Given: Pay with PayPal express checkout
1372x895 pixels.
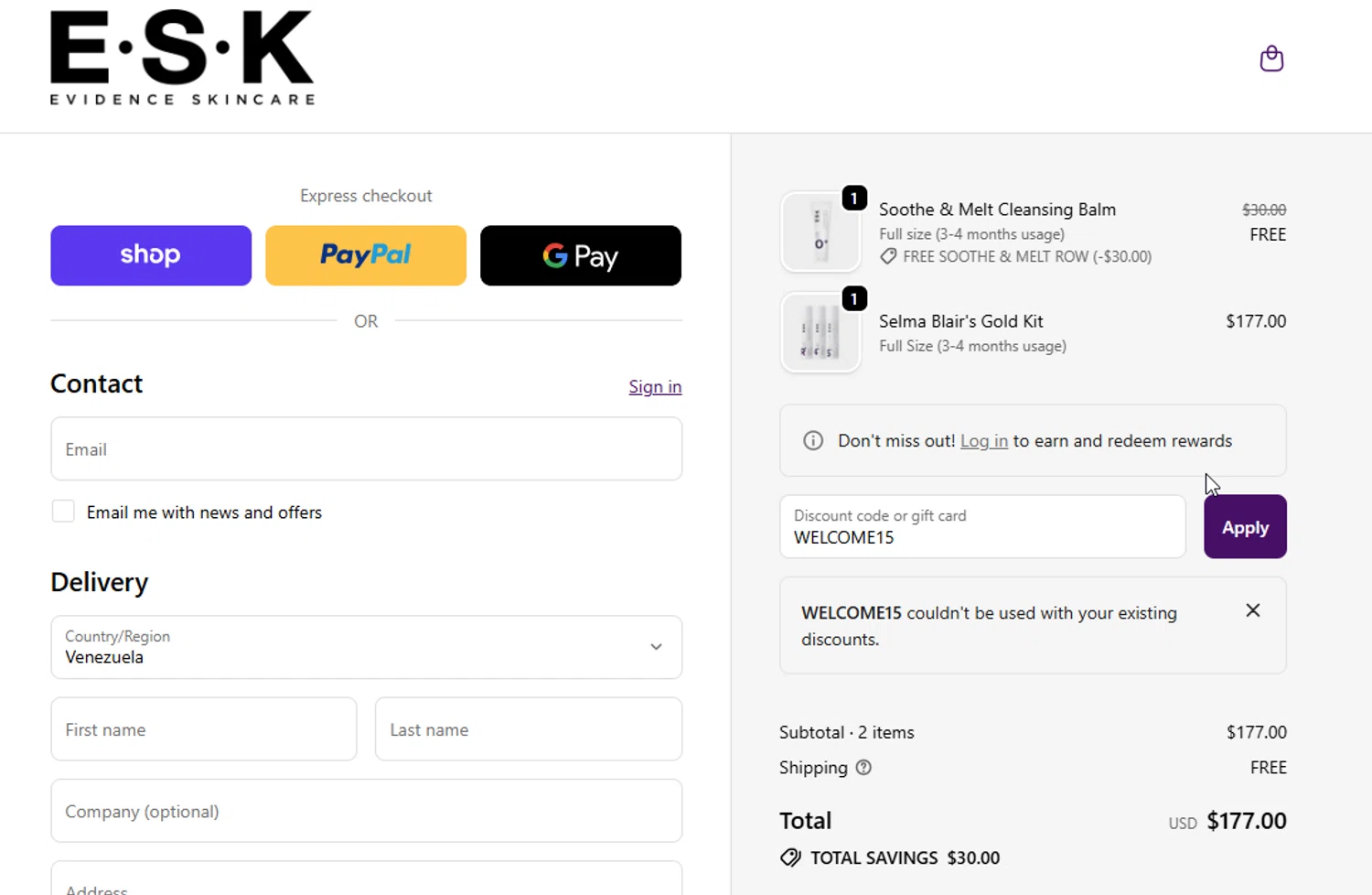Looking at the screenshot, I should pos(366,255).
